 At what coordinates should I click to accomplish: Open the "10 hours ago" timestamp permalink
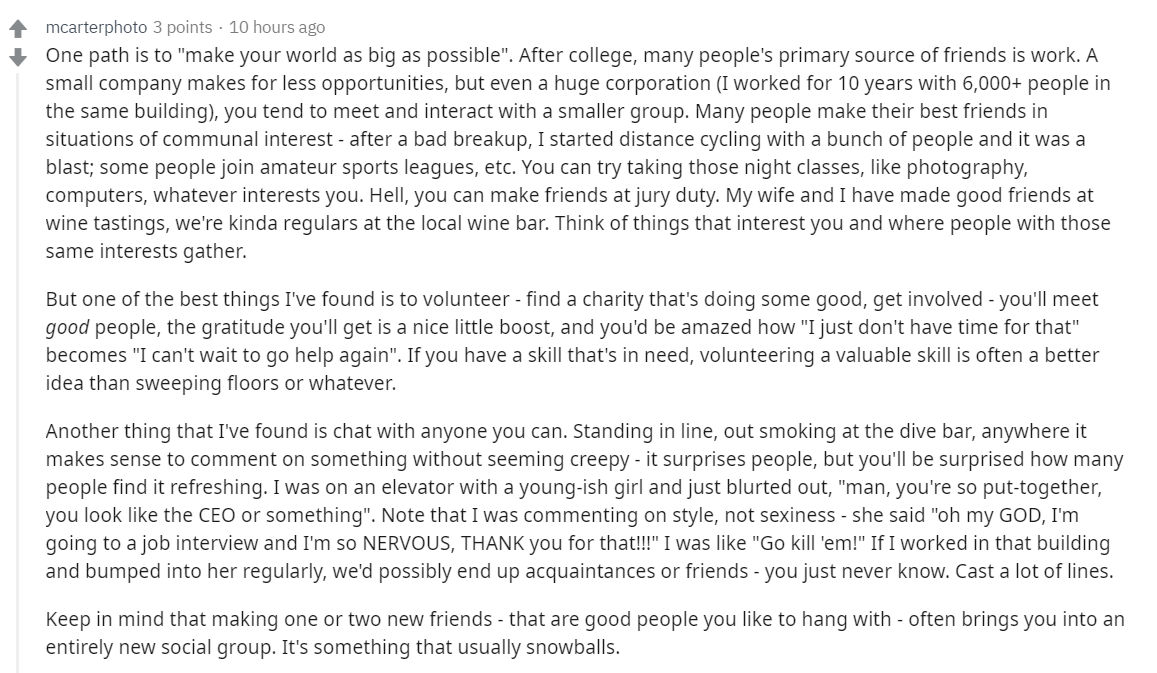[x=277, y=27]
